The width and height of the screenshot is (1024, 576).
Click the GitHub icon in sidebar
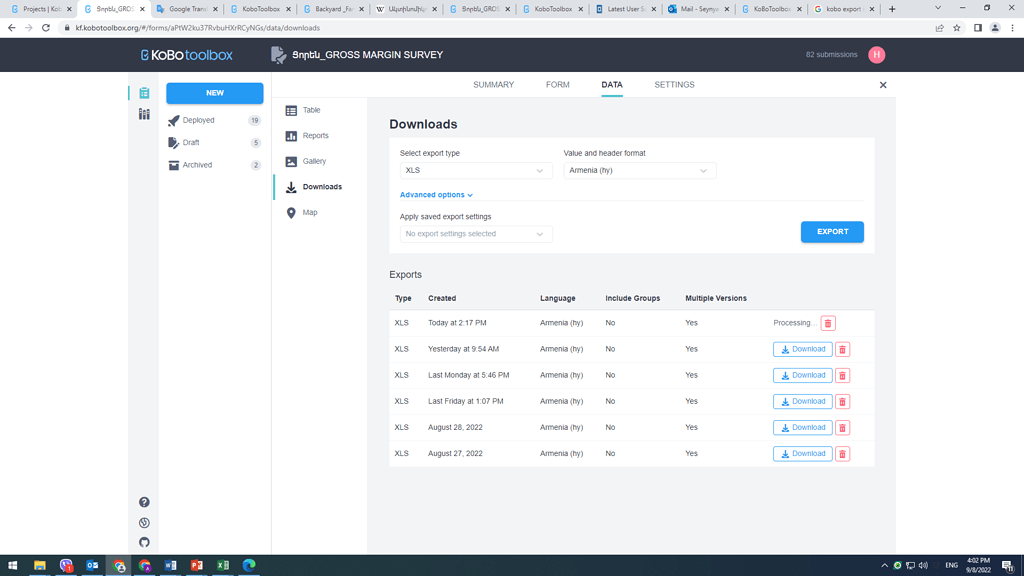click(x=144, y=542)
